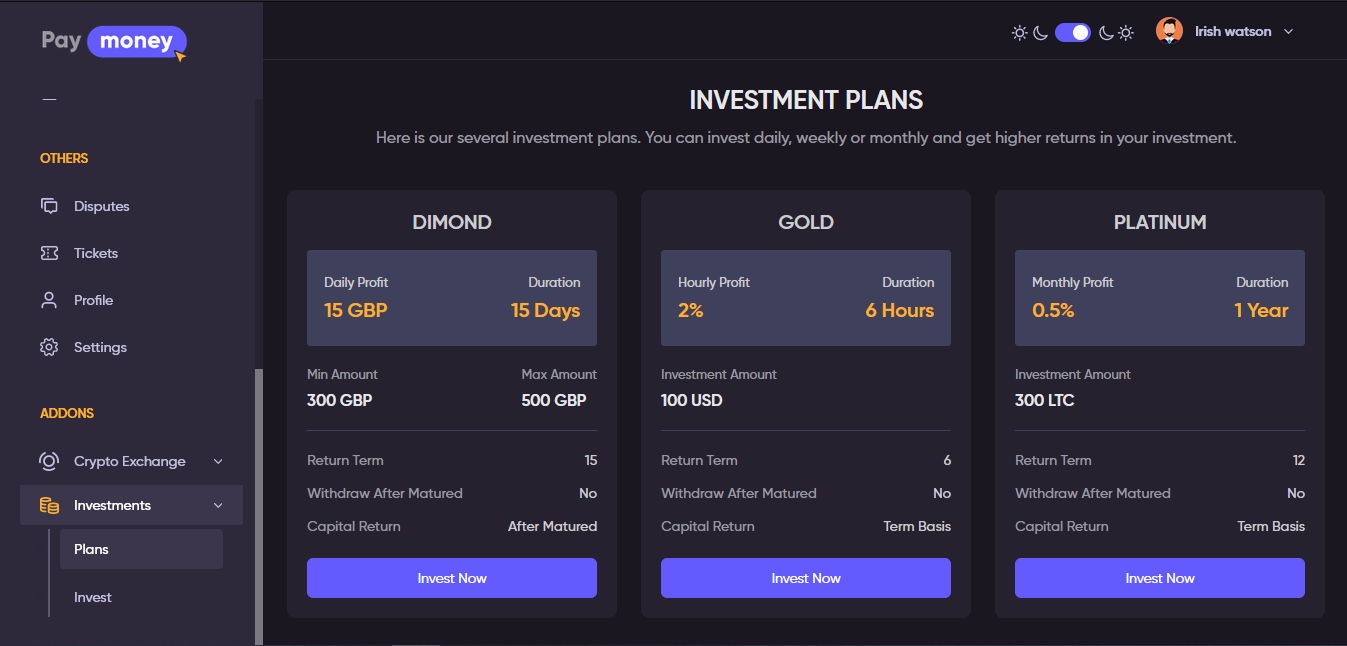Click the sun icon left of theme switch
1347x646 pixels.
pos(1019,32)
